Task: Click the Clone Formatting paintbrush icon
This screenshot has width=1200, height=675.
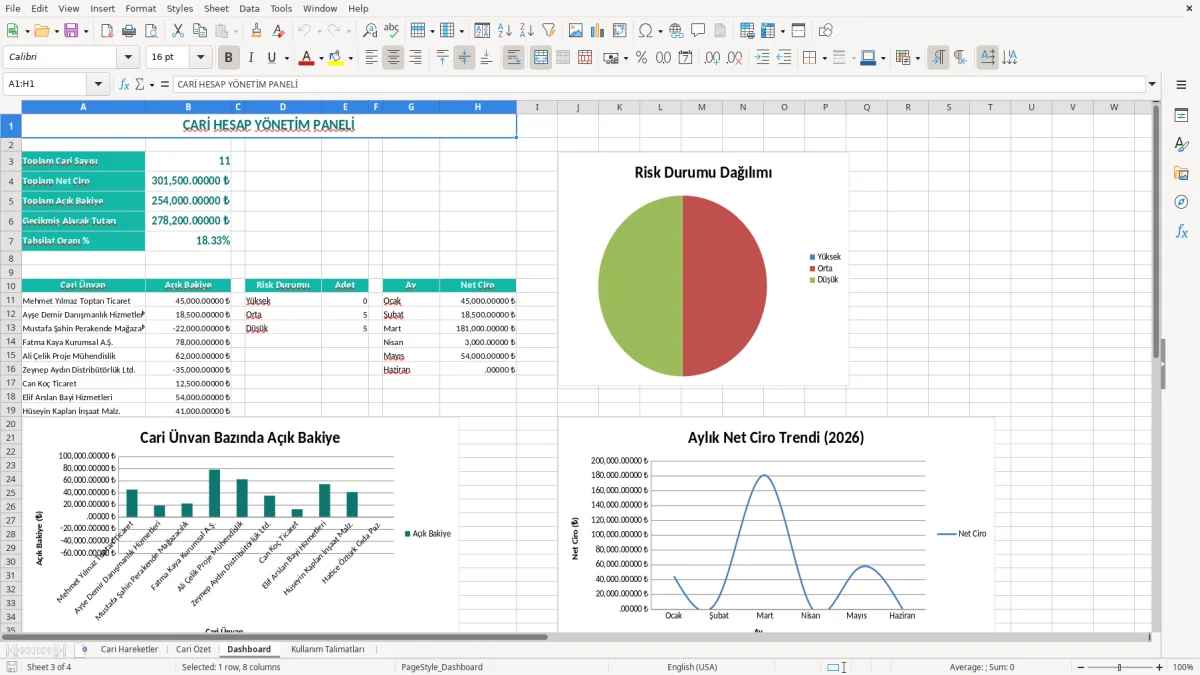Action: coord(256,31)
